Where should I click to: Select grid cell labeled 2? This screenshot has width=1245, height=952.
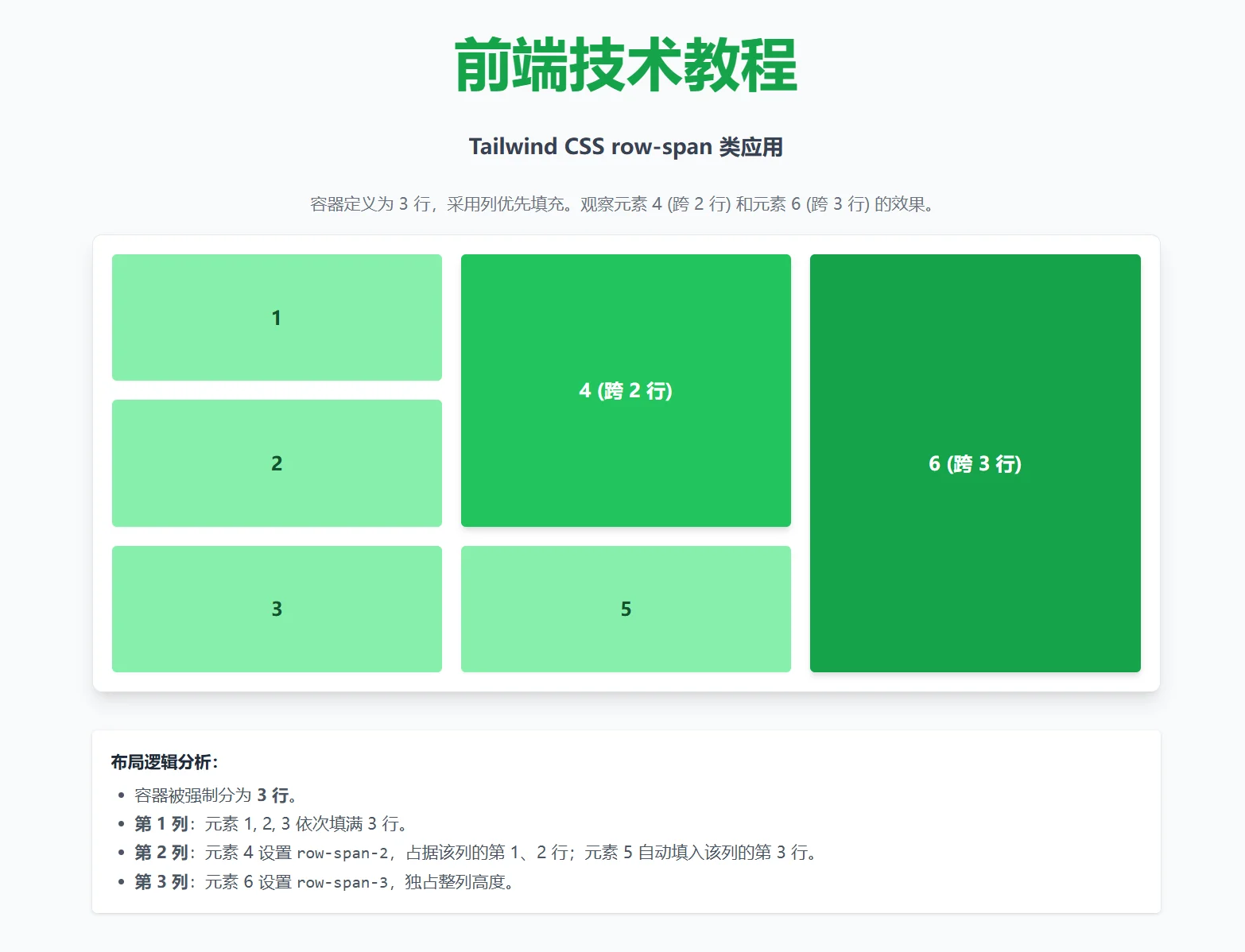tap(277, 463)
